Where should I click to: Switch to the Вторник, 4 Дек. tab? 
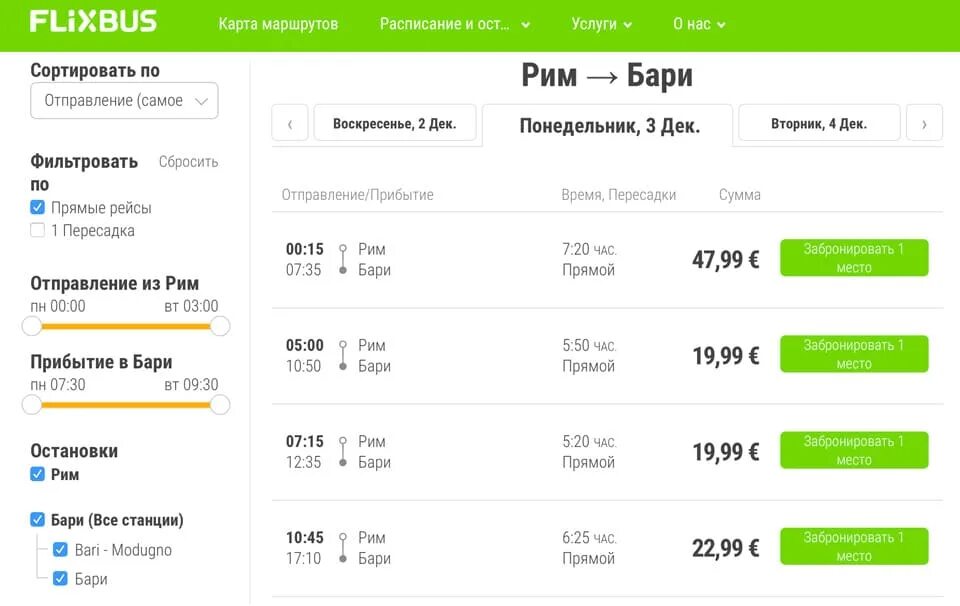[x=819, y=124]
